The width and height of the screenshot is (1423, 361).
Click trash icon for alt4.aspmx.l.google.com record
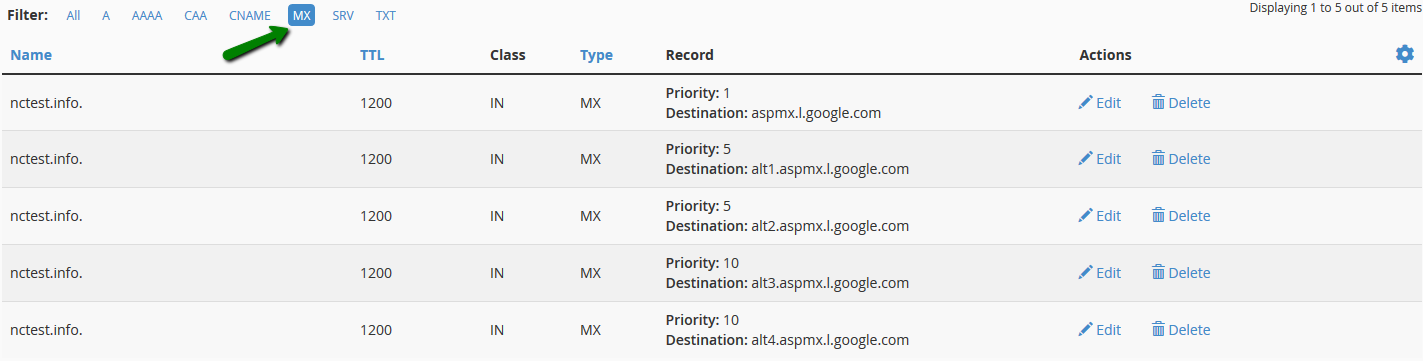pyautogui.click(x=1158, y=329)
